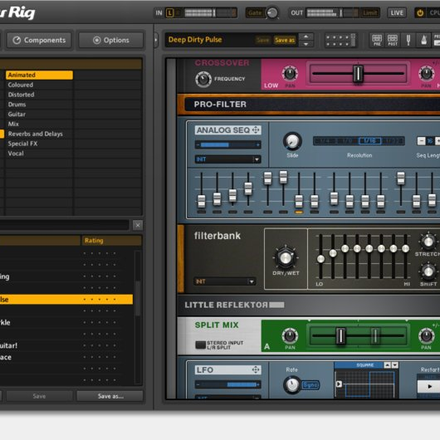Expand the LITTLE REFLEKTOR module header
440x440 pixels.
(308, 305)
